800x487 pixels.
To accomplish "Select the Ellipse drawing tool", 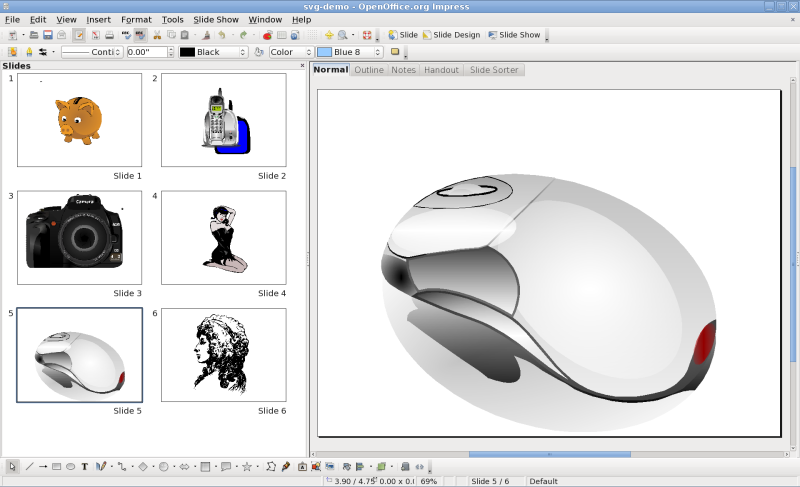I will click(70, 466).
